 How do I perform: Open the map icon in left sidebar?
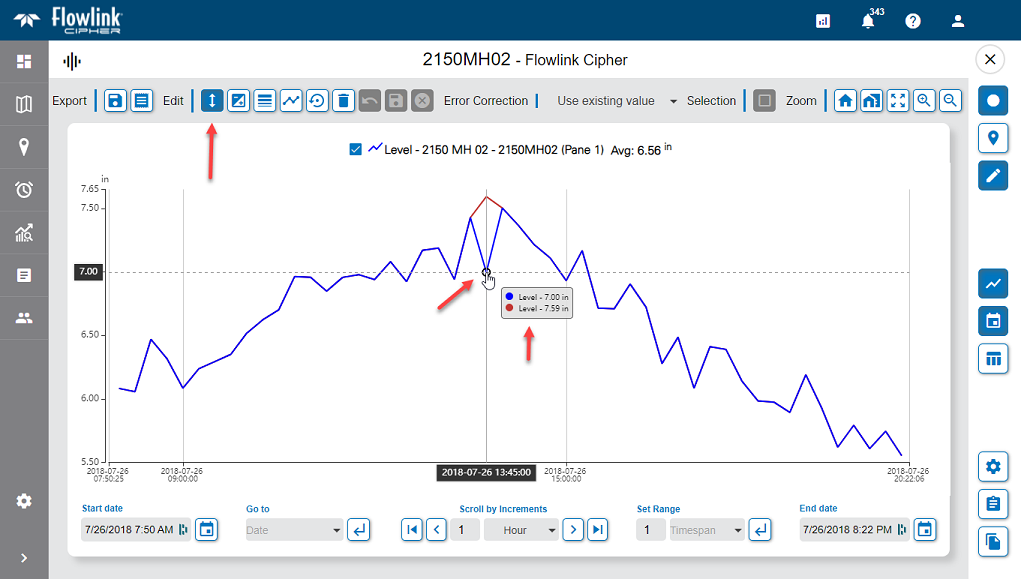[24, 104]
